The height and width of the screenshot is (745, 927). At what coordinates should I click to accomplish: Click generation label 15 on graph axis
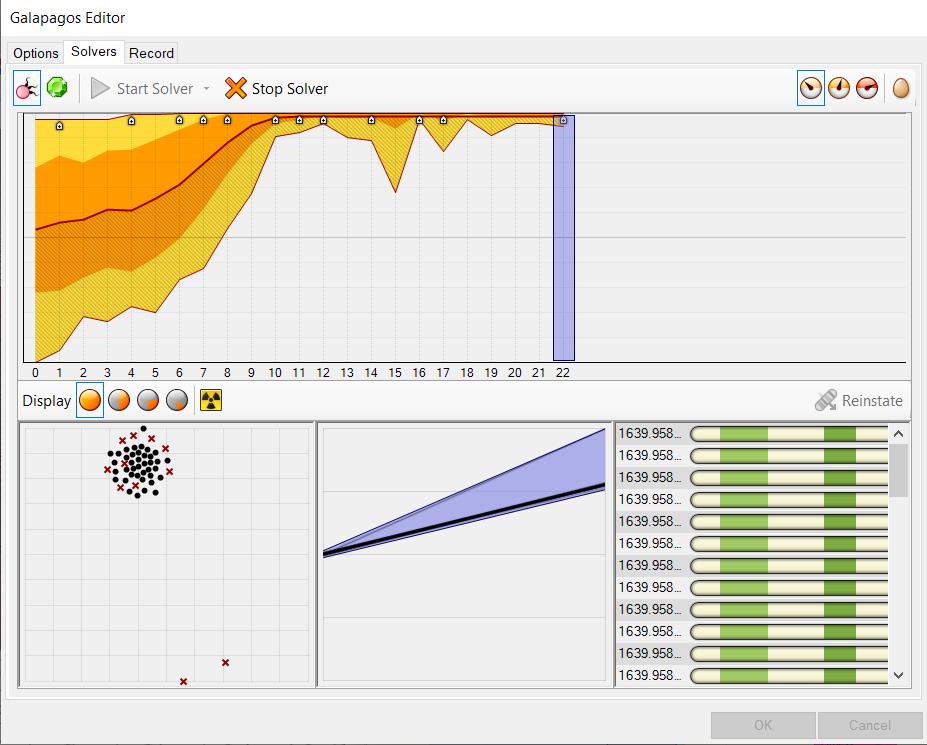click(395, 373)
